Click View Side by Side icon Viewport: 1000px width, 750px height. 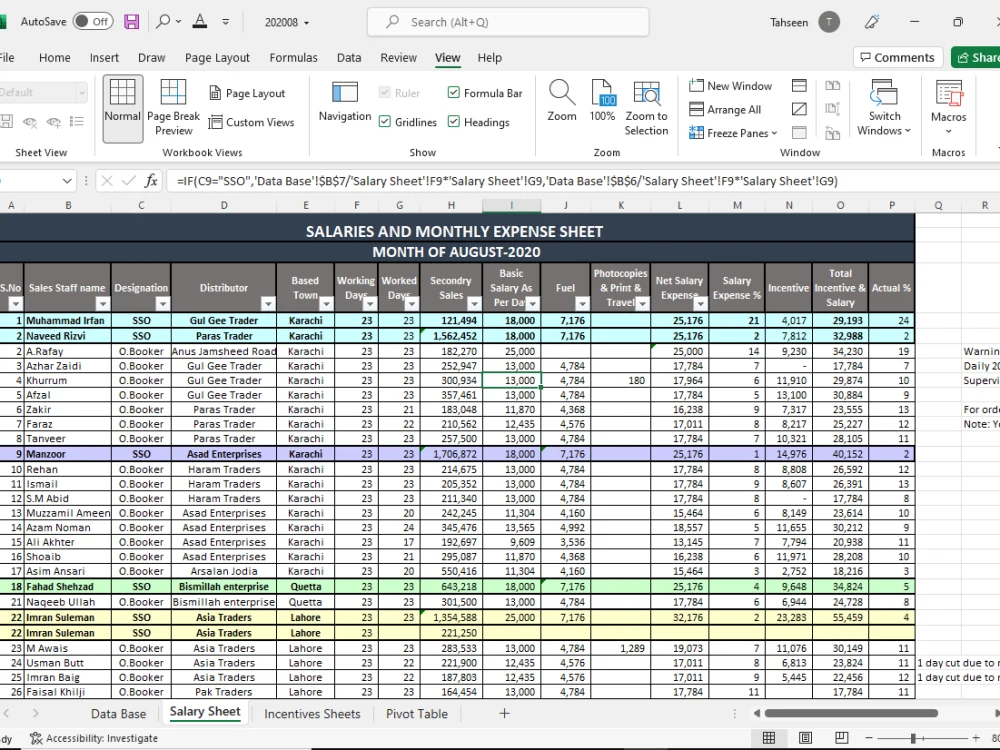(x=832, y=85)
